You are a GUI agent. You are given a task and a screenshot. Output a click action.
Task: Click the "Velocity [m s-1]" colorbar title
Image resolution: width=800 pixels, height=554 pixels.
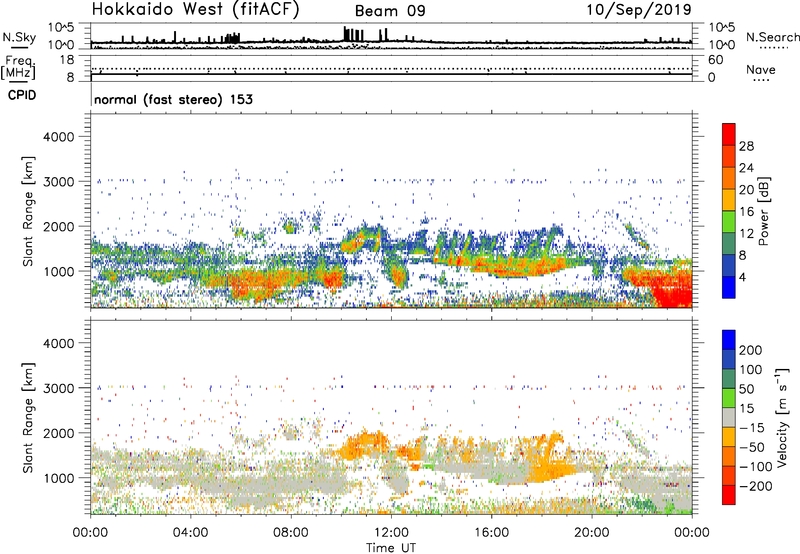coord(783,417)
